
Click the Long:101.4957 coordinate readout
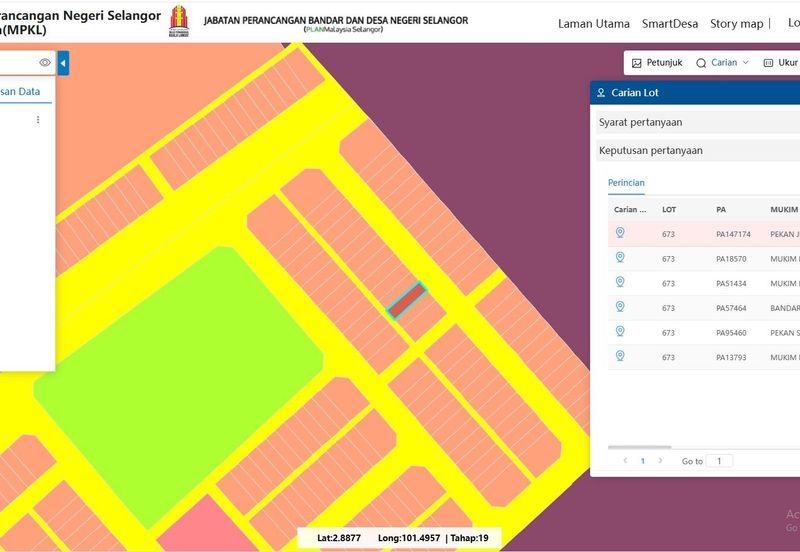click(409, 538)
